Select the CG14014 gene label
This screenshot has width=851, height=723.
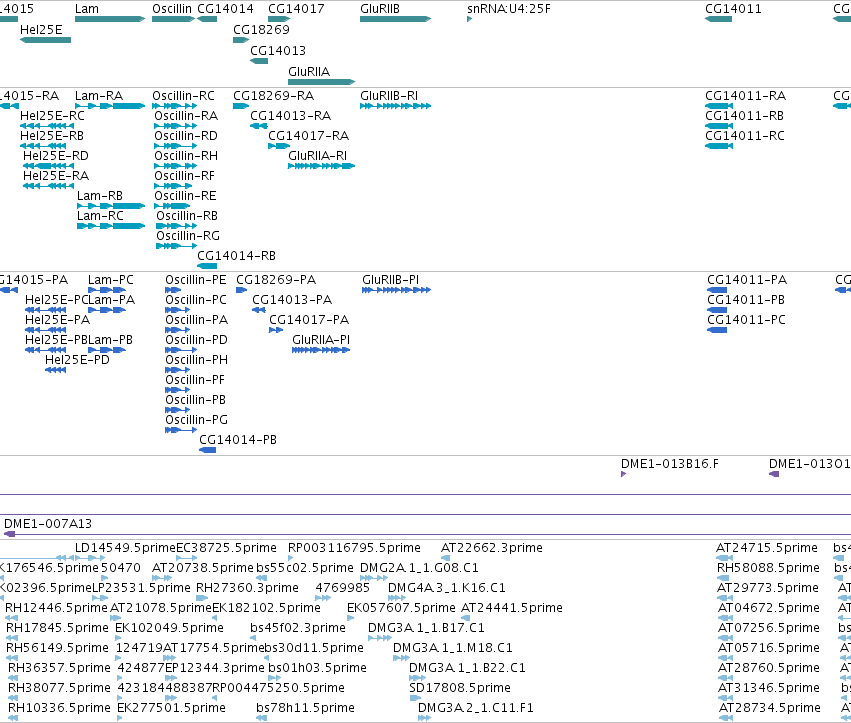pyautogui.click(x=225, y=9)
